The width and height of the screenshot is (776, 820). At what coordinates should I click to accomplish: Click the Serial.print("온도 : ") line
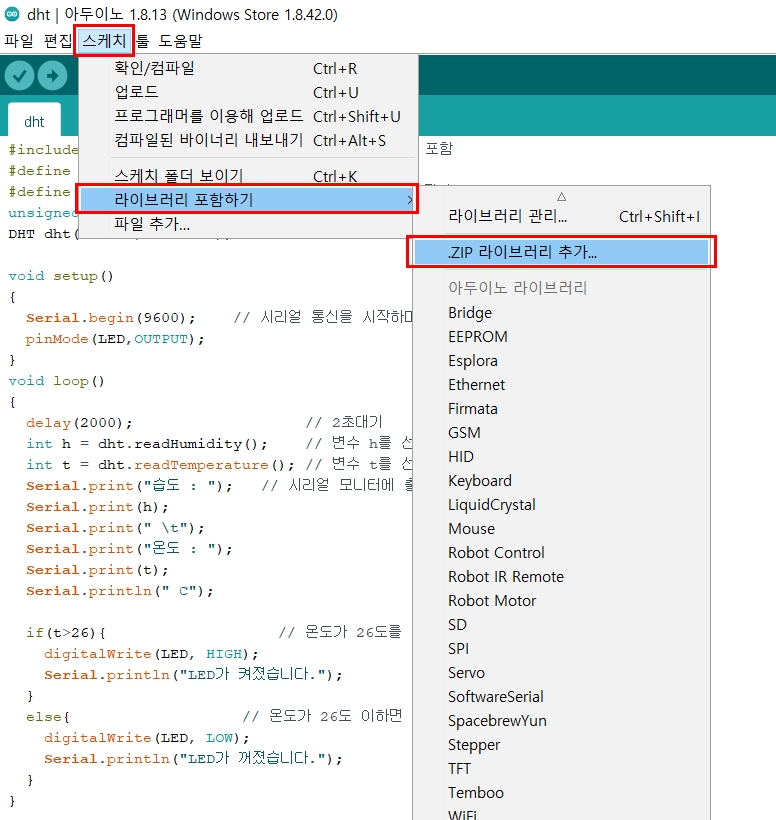click(x=129, y=549)
